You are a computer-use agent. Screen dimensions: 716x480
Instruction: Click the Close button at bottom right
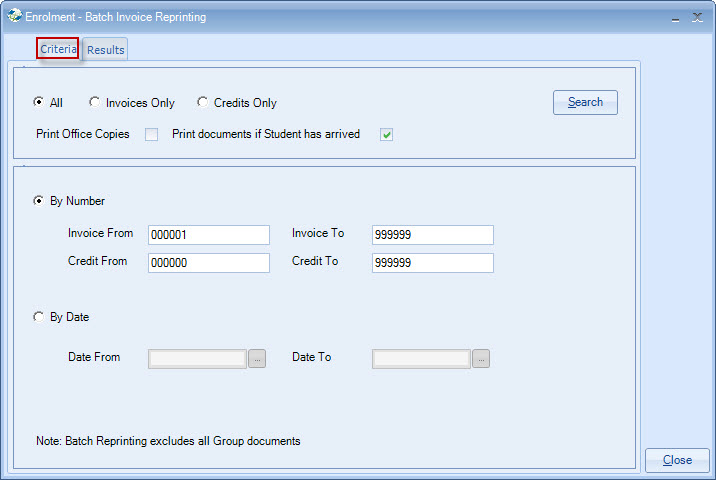pos(677,460)
